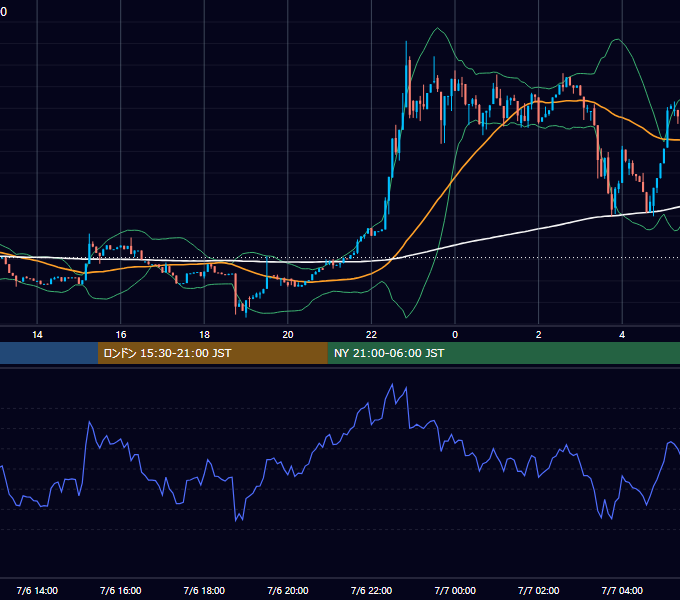Click the 7/6 16:00 time label

121,590
